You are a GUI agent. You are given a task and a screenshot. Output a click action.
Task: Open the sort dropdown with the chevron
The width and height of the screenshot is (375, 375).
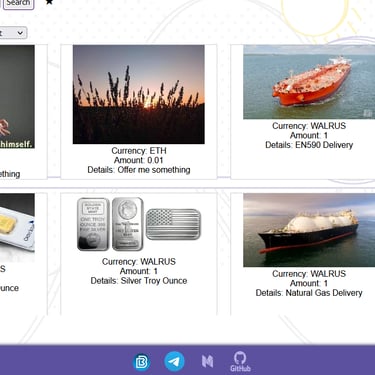pos(13,33)
